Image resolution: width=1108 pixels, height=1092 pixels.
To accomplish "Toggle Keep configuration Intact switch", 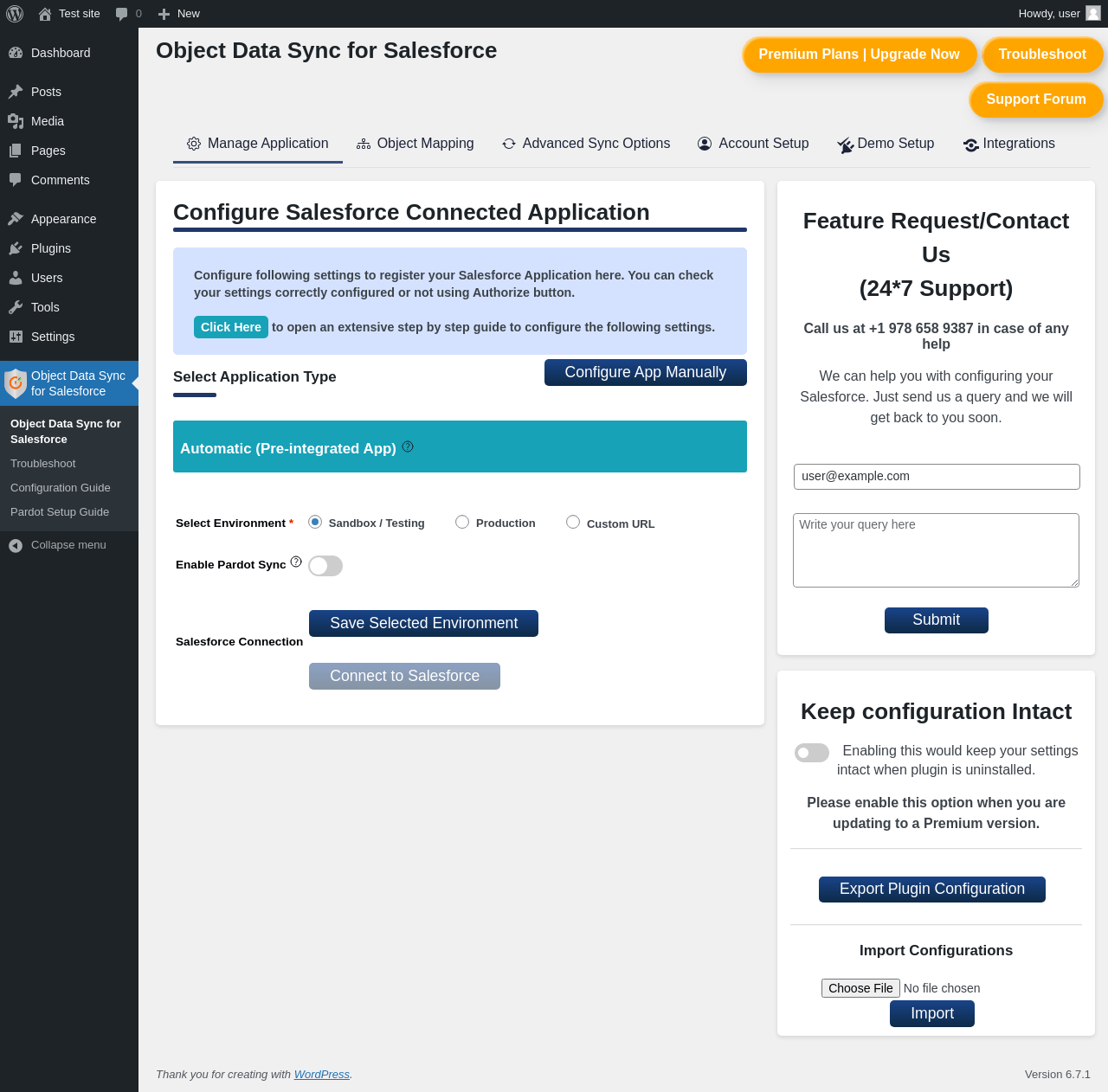I will [x=812, y=753].
